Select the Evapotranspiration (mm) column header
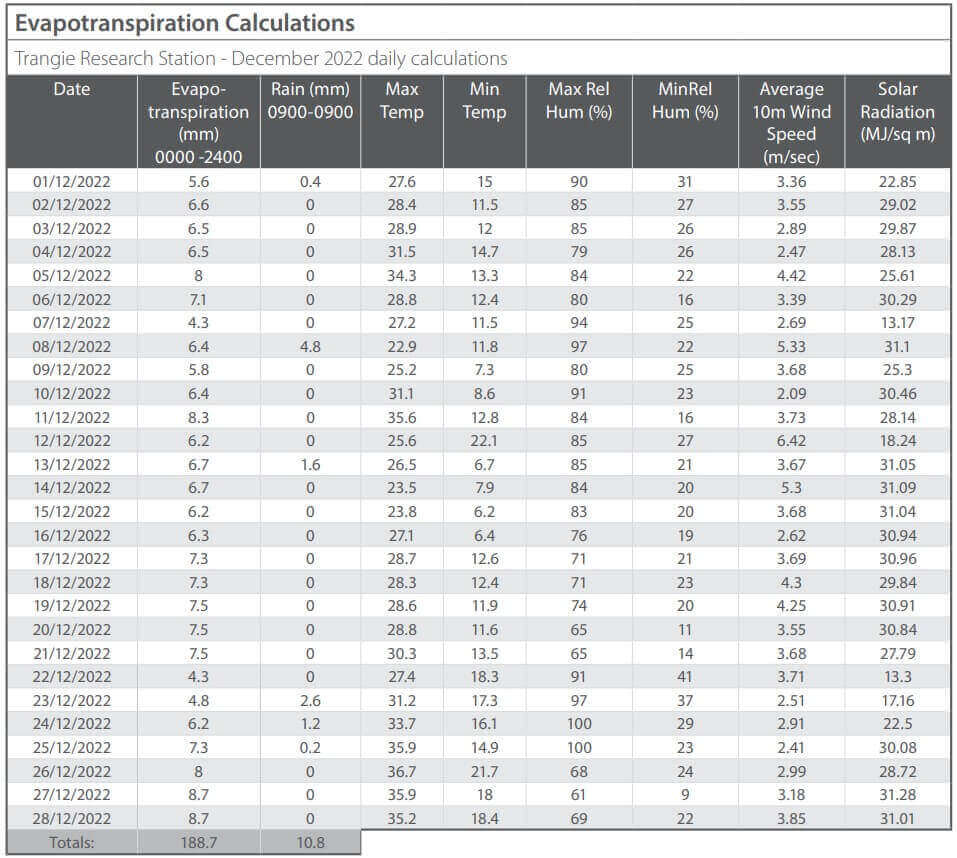 pyautogui.click(x=198, y=122)
